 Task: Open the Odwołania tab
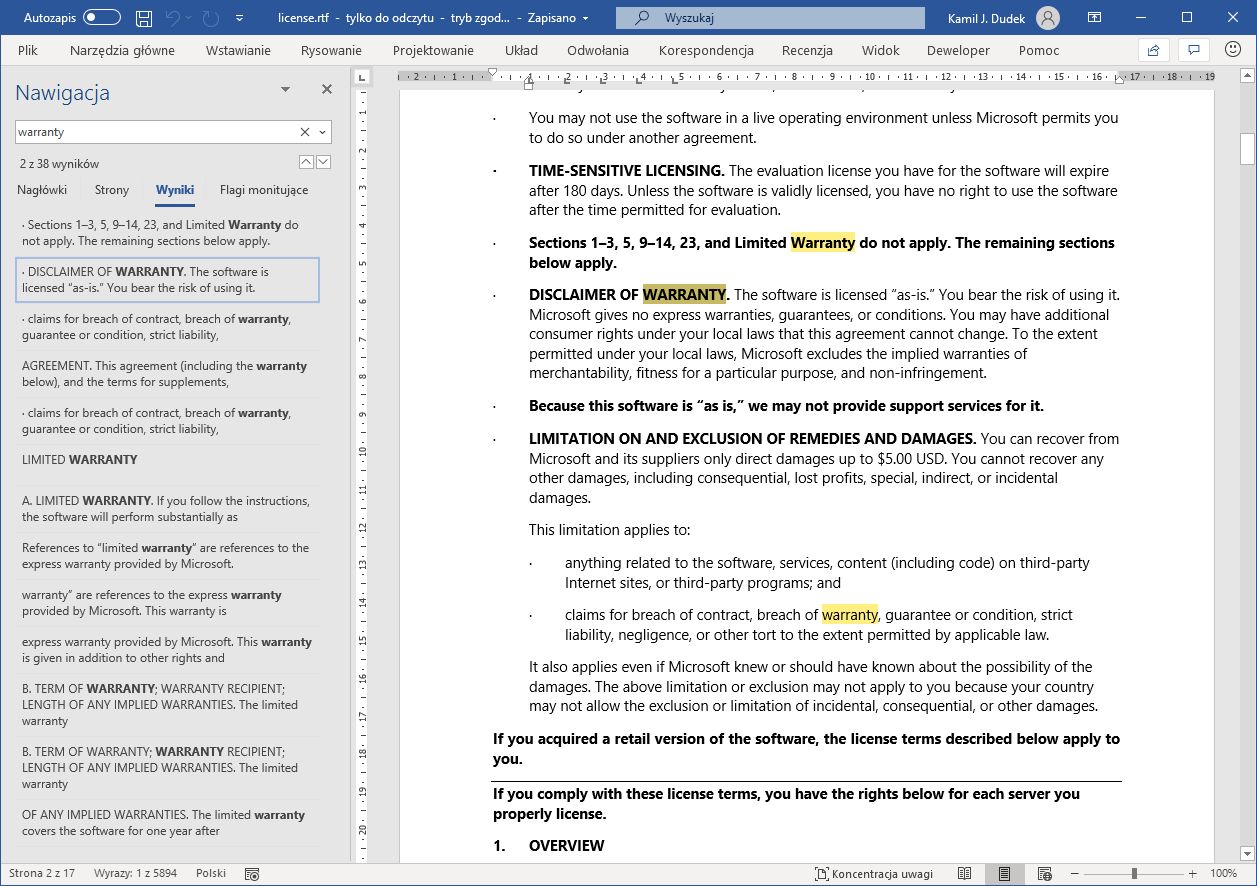598,50
